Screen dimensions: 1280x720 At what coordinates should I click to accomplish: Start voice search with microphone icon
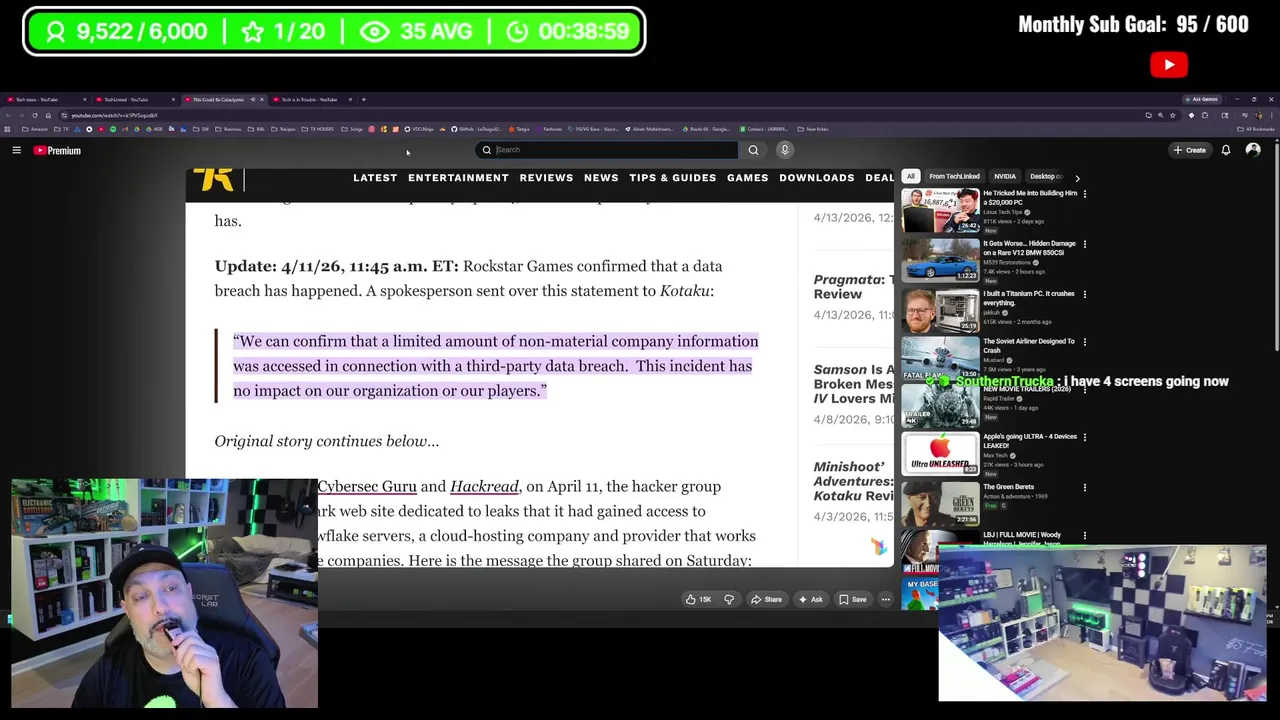click(785, 150)
